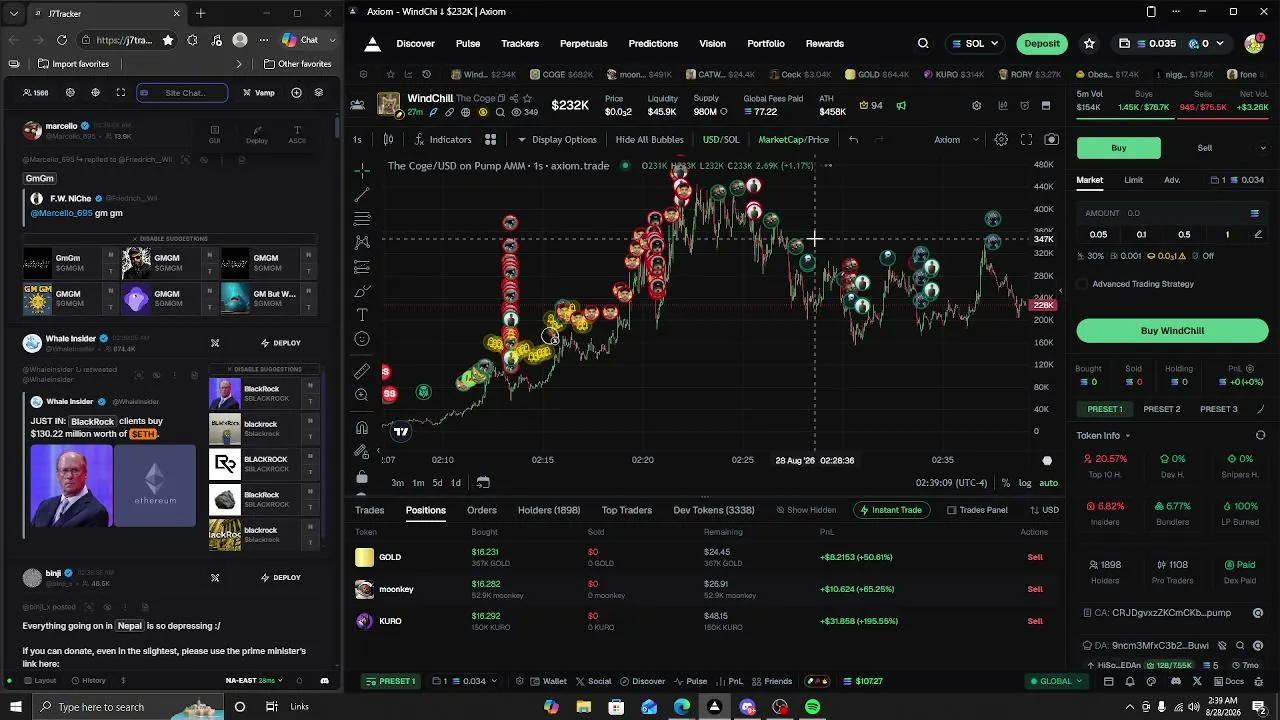Select the ruler measure tool on chart
The image size is (1280, 720).
pyautogui.click(x=362, y=371)
